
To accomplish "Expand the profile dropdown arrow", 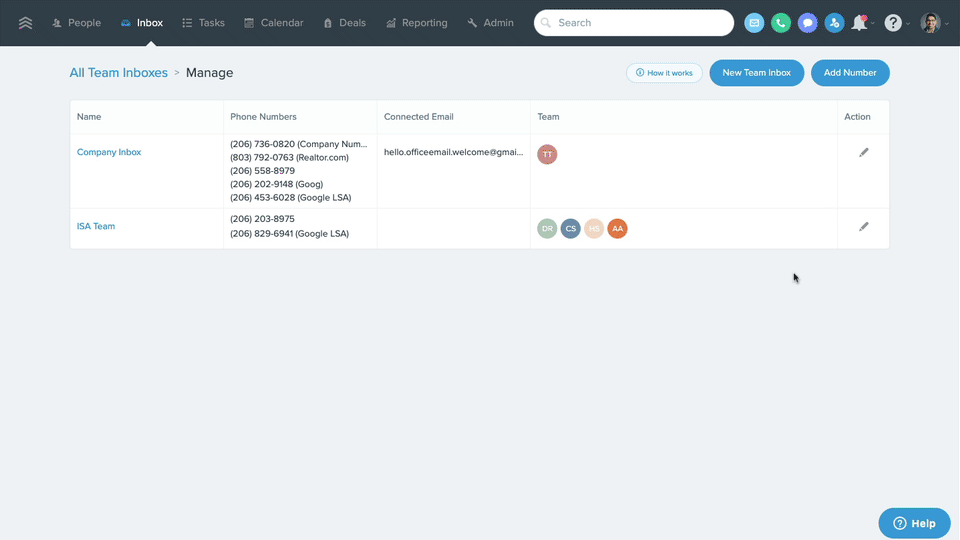I will pyautogui.click(x=947, y=23).
